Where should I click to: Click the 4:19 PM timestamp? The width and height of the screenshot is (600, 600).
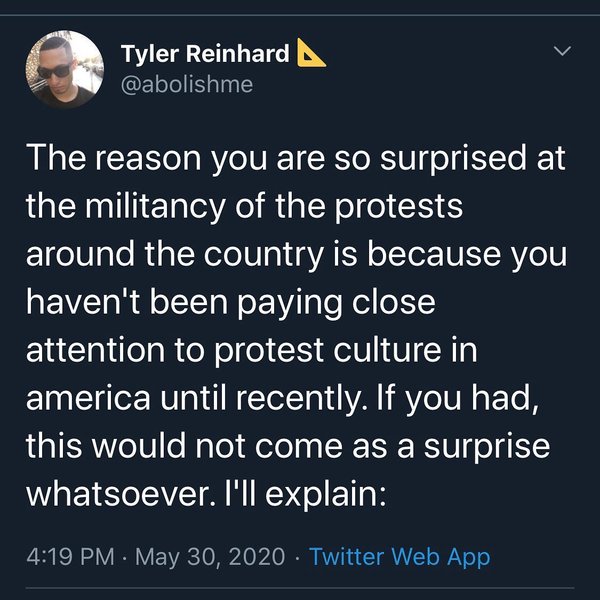point(67,557)
